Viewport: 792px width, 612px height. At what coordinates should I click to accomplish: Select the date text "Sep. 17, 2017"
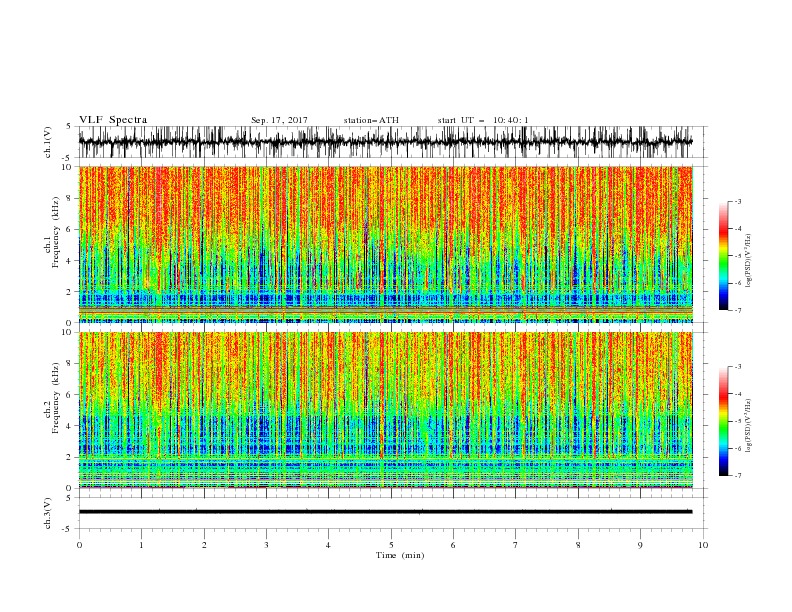[279, 120]
